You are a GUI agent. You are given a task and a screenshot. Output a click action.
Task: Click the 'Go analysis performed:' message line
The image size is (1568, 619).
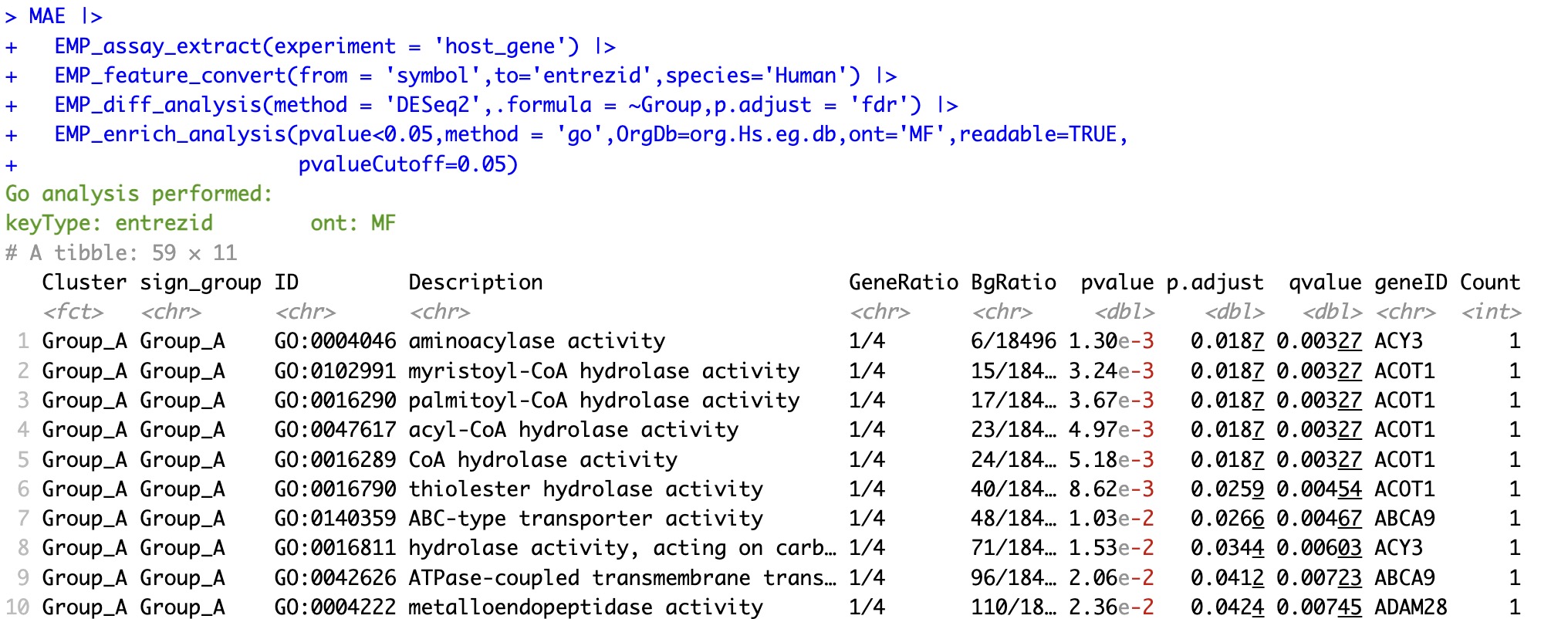point(139,194)
